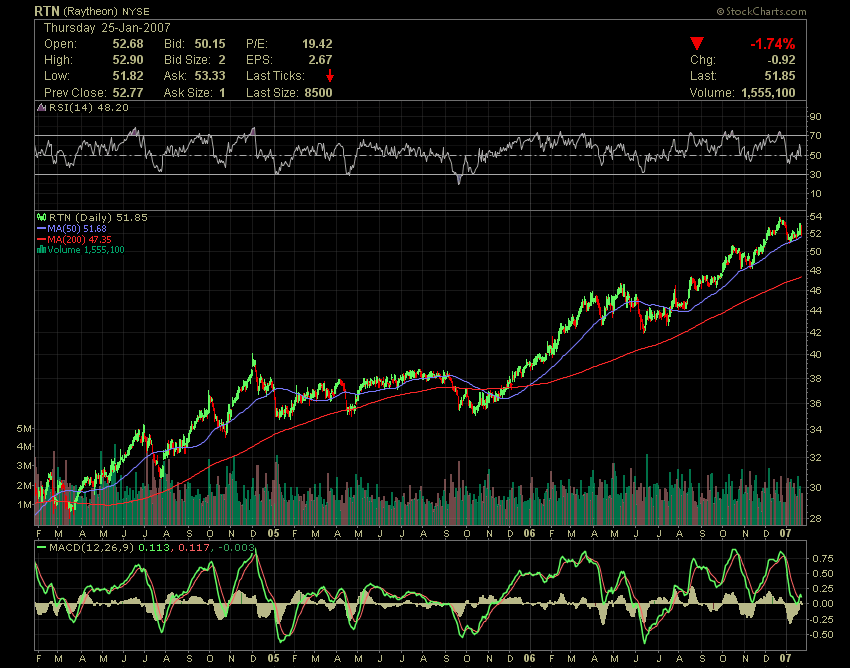Click the Ask value 53.33
Image resolution: width=850 pixels, height=668 pixels.
[x=210, y=76]
